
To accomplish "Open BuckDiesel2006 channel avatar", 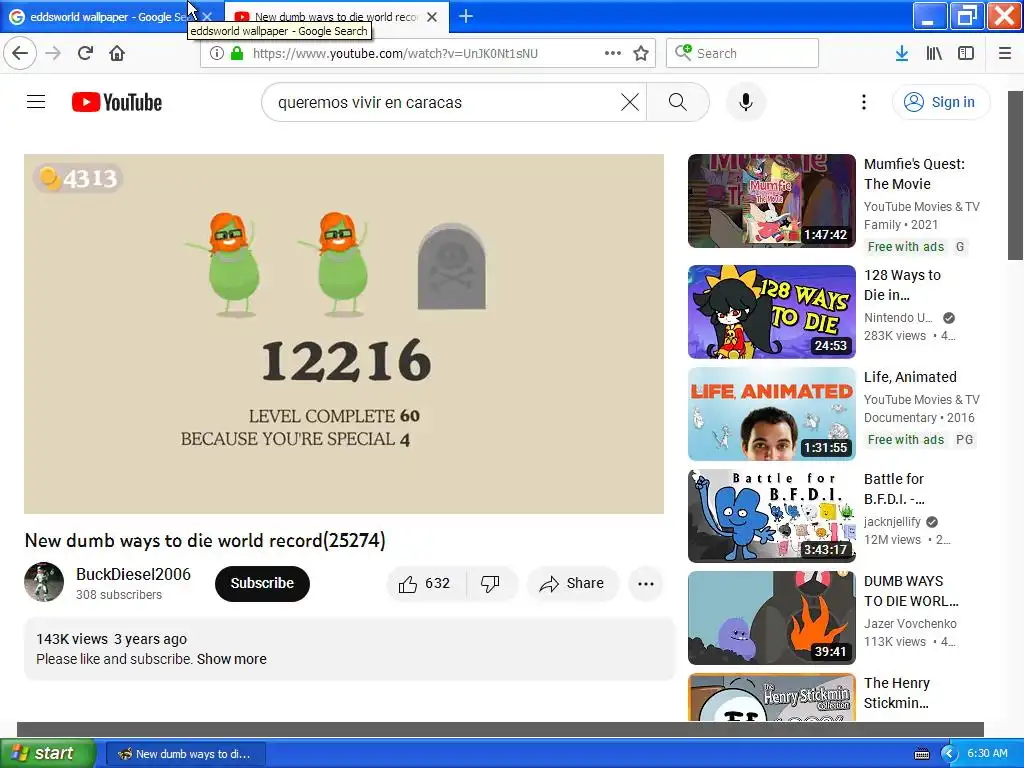I will [x=44, y=582].
